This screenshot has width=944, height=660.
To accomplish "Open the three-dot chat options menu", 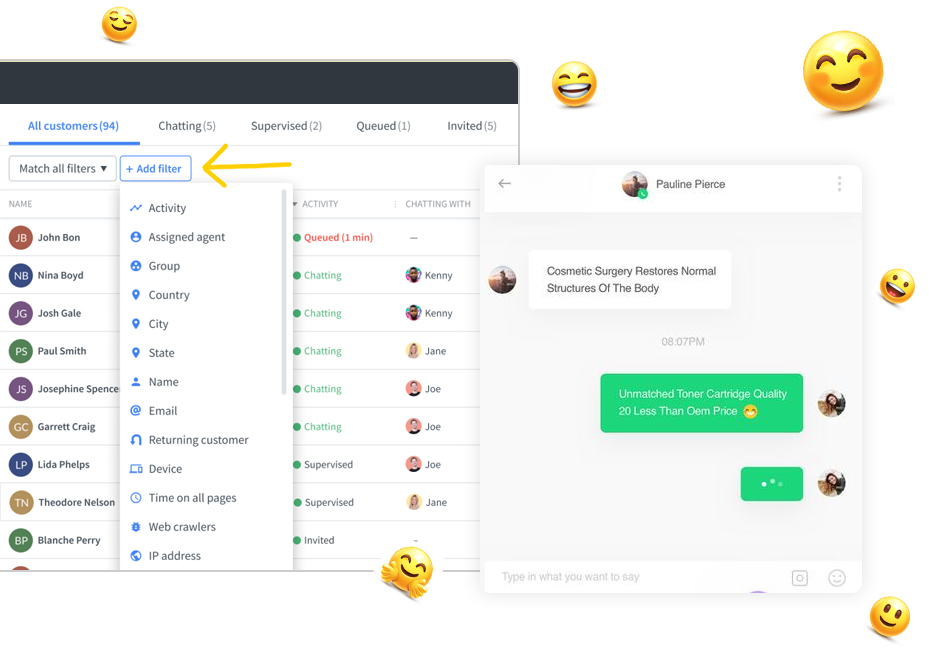I will point(839,184).
